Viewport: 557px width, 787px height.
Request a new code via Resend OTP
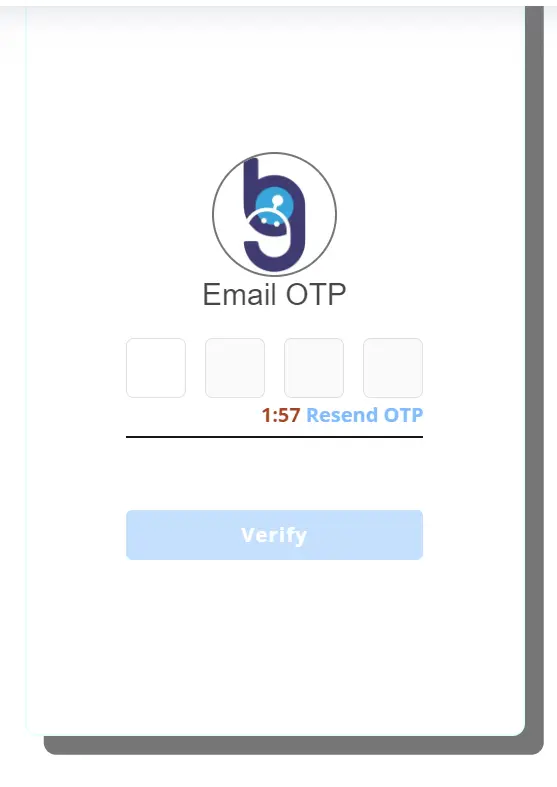(x=365, y=415)
